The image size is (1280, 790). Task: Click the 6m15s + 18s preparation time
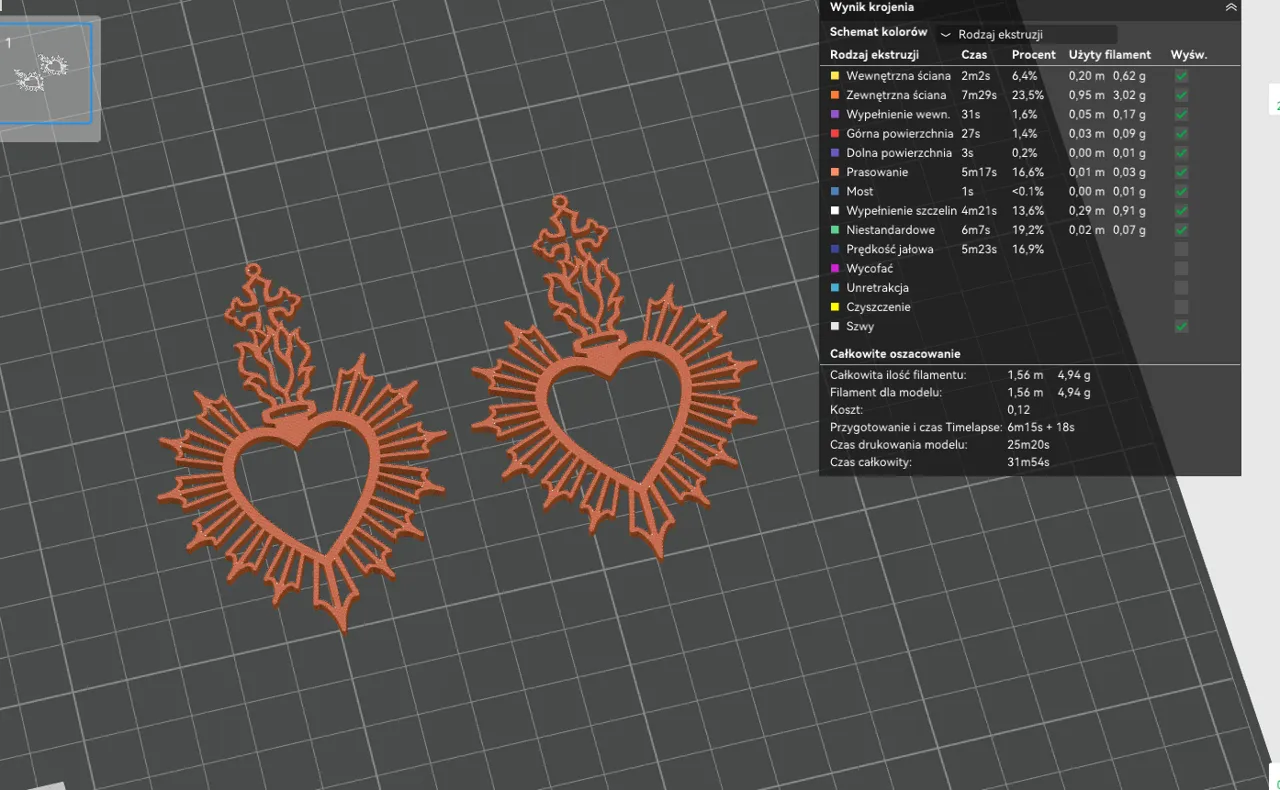[x=1041, y=427]
